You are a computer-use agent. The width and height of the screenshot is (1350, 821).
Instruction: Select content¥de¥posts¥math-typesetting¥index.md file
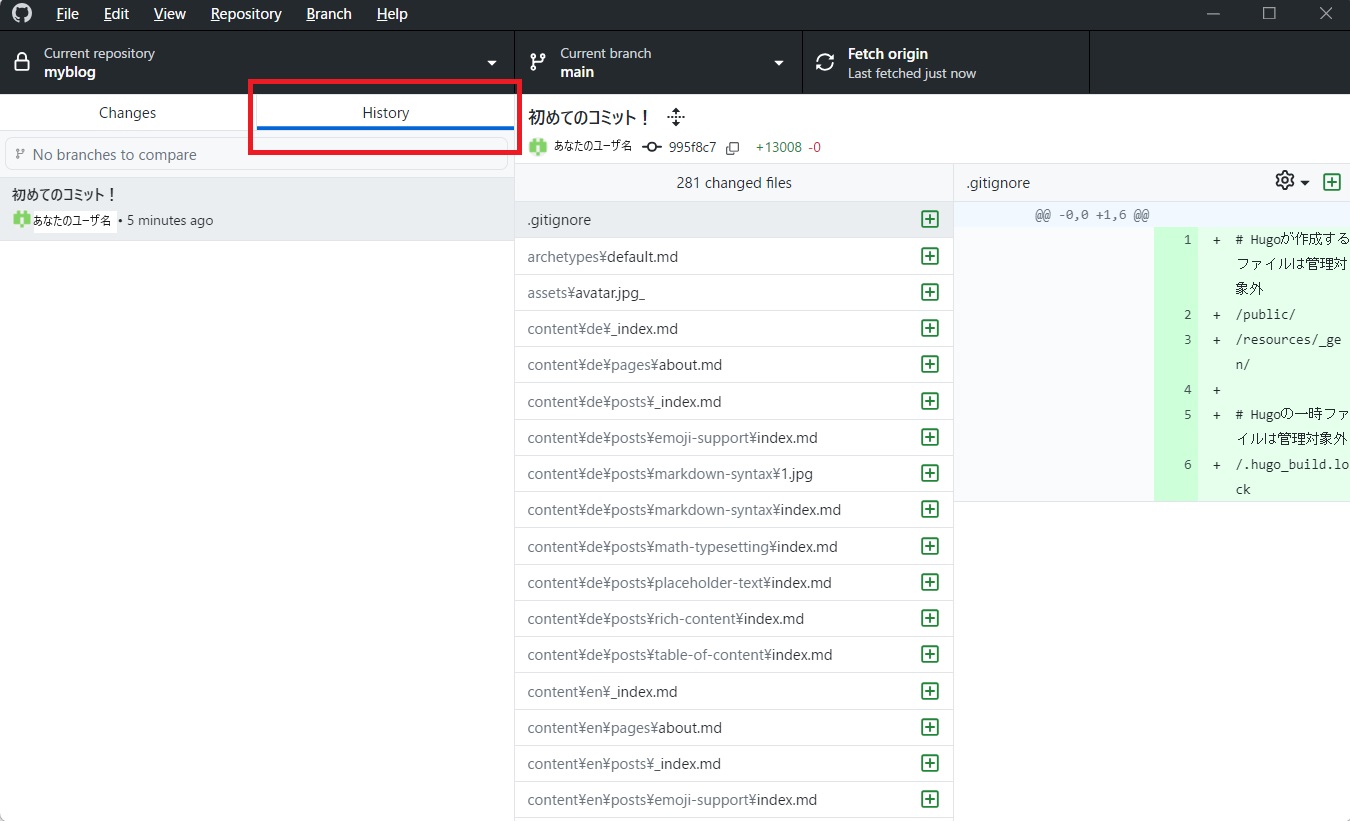(x=734, y=547)
